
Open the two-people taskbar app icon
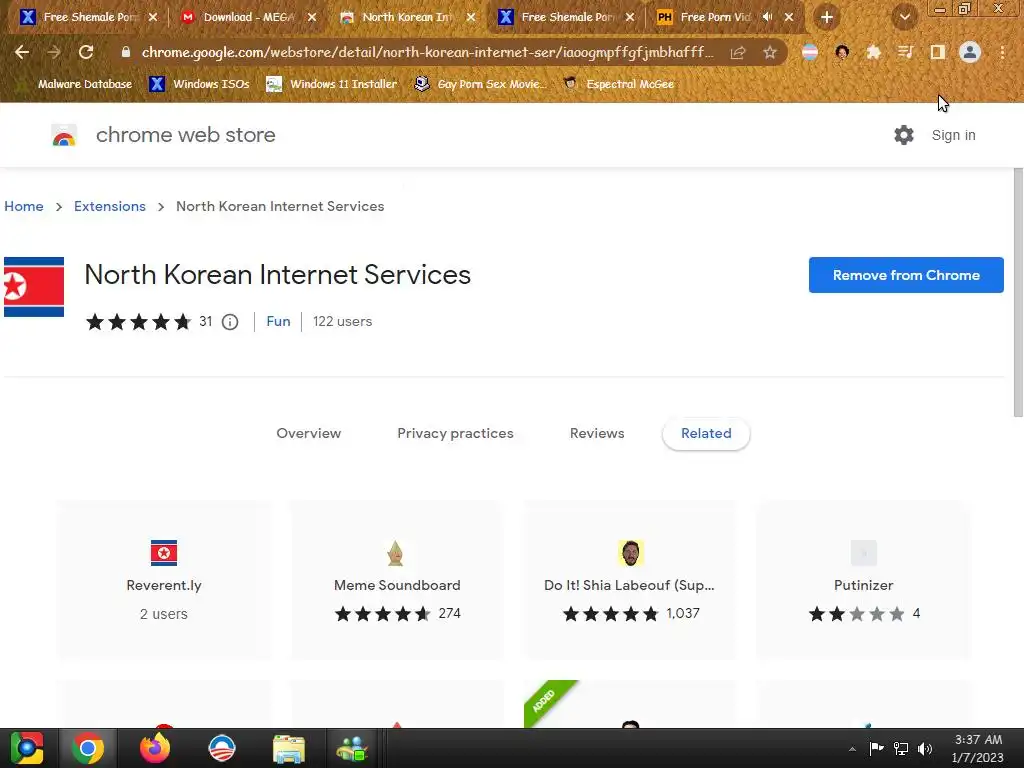pyautogui.click(x=353, y=748)
